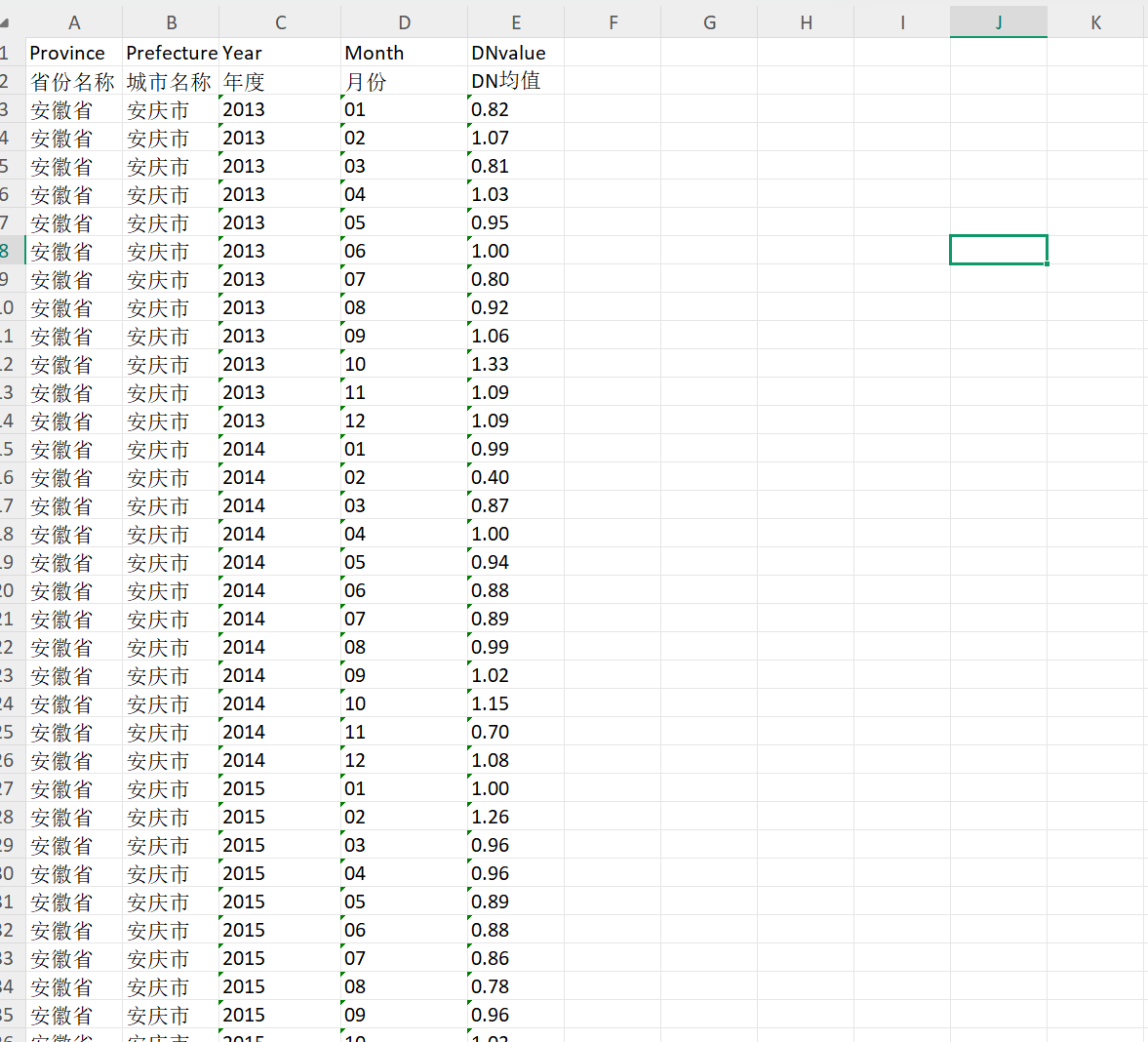Viewport: 1148px width, 1042px height.
Task: Click the active cell J8
Action: point(999,251)
